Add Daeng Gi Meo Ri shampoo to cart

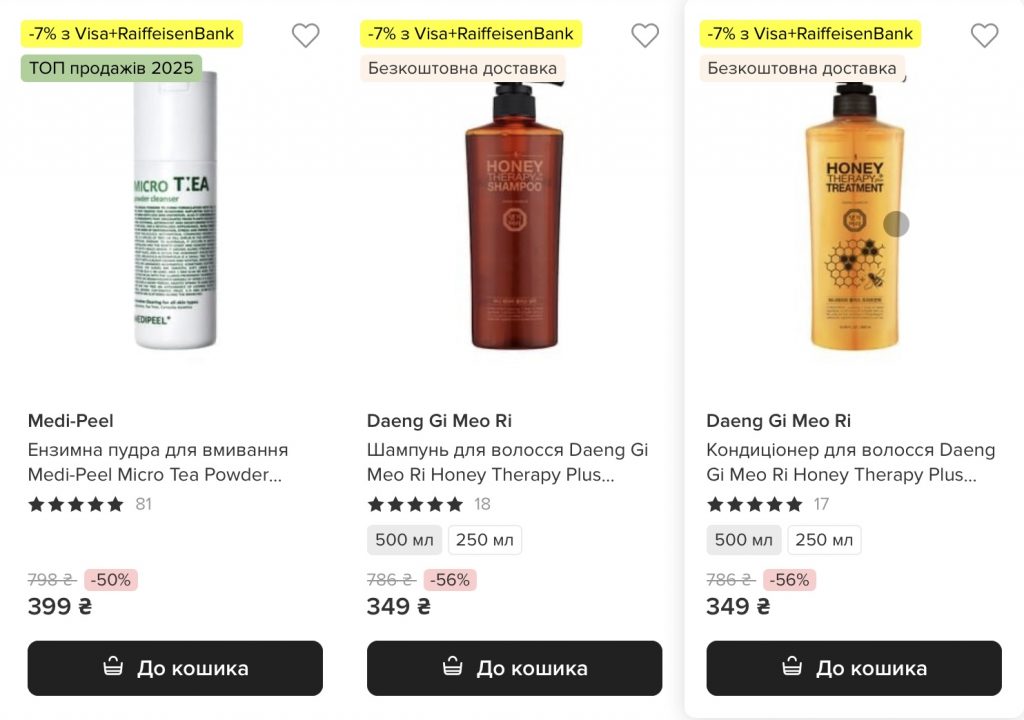tap(514, 668)
